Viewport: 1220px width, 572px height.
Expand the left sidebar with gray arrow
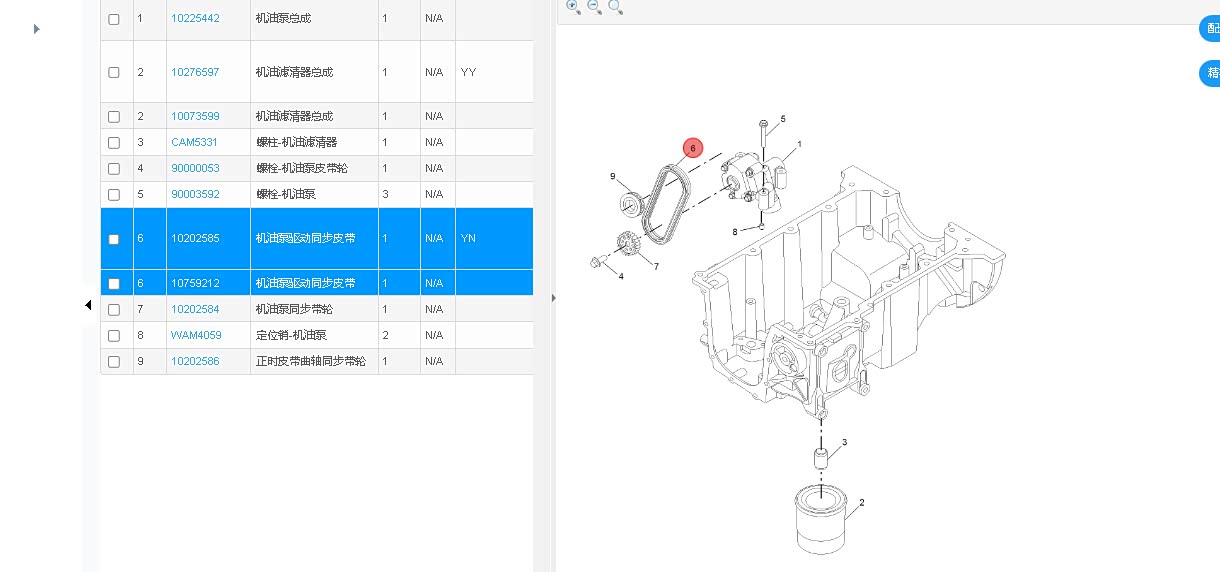37,29
